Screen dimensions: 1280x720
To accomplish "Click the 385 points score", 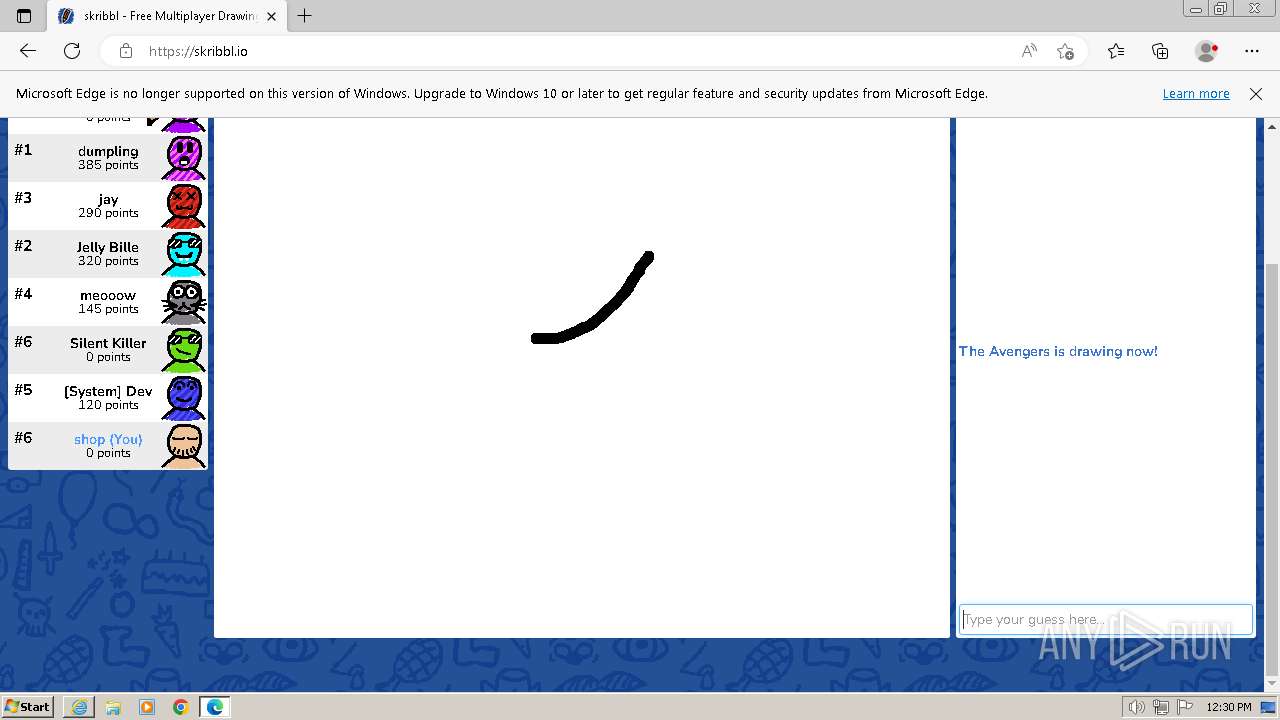I will point(108,165).
